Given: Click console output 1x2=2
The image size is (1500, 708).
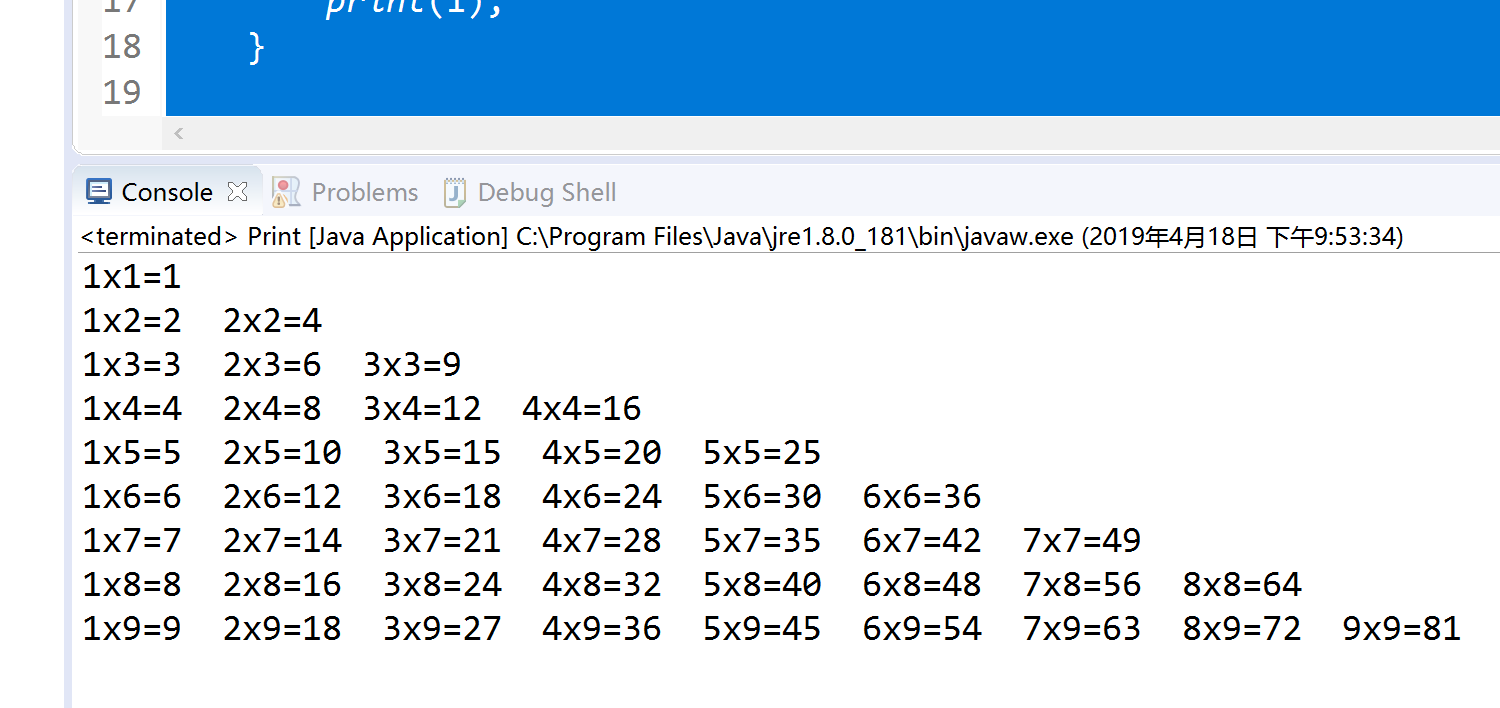Looking at the screenshot, I should pos(132,321).
